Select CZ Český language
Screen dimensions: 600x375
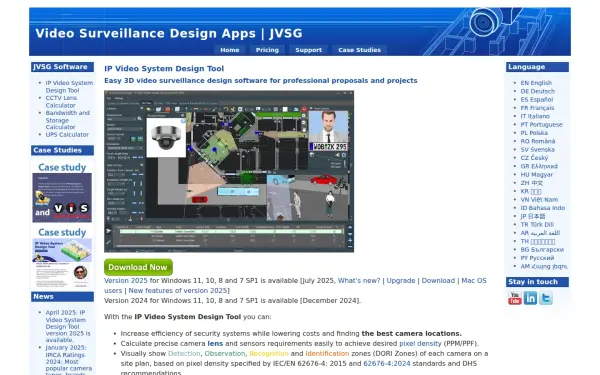534,158
